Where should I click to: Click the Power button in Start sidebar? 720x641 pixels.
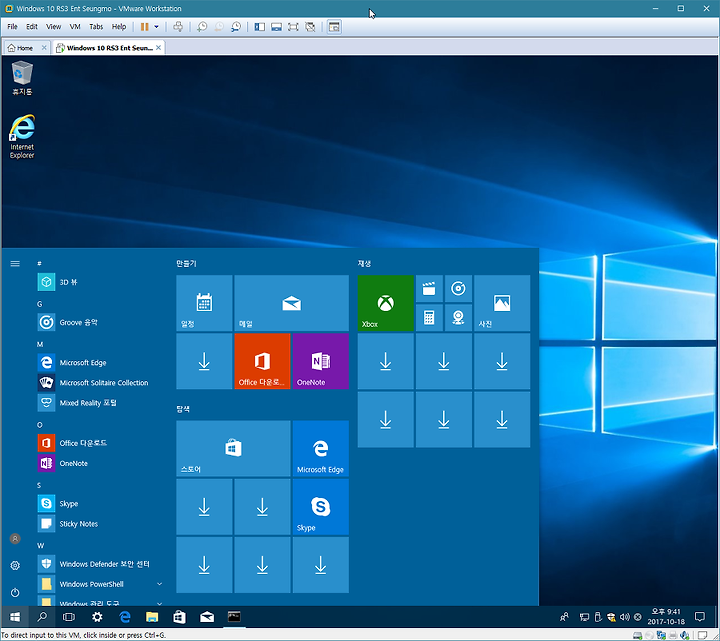click(15, 593)
